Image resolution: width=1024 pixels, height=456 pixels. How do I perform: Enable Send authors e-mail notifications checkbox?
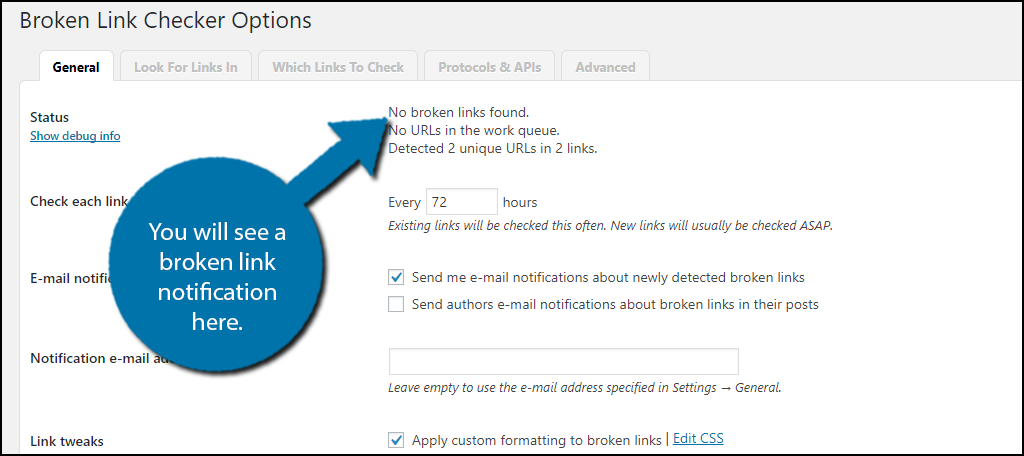396,304
